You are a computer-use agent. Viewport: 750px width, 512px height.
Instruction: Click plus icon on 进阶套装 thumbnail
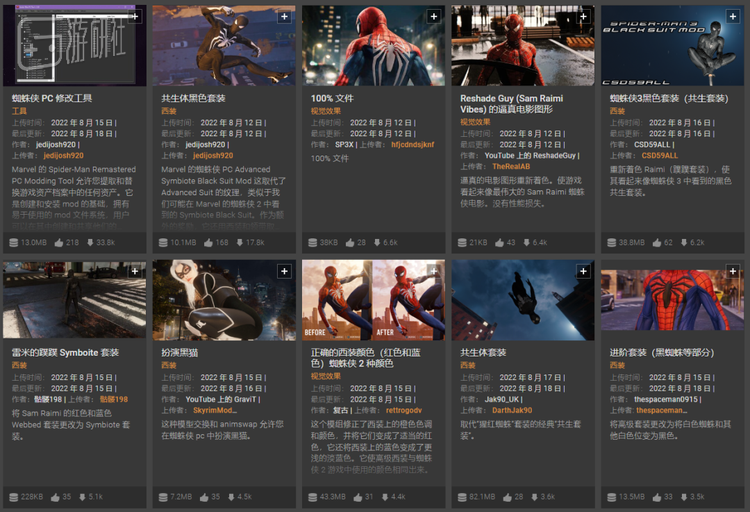[732, 272]
